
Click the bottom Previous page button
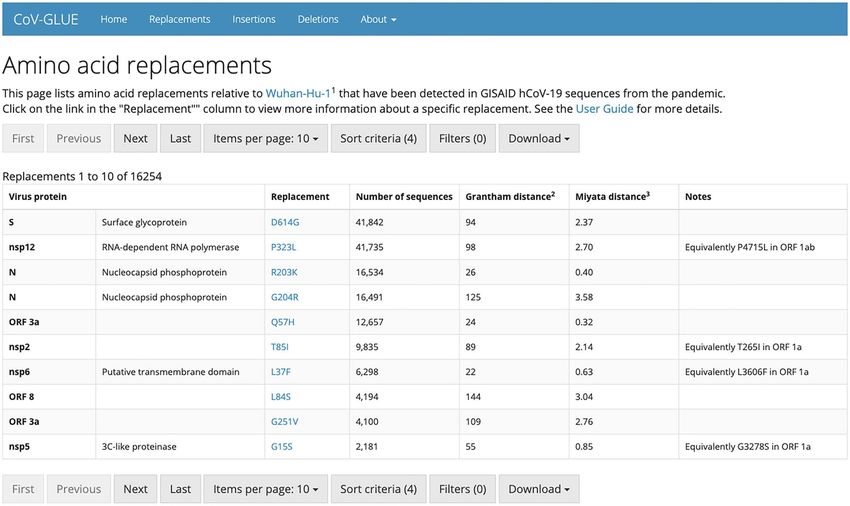79,489
